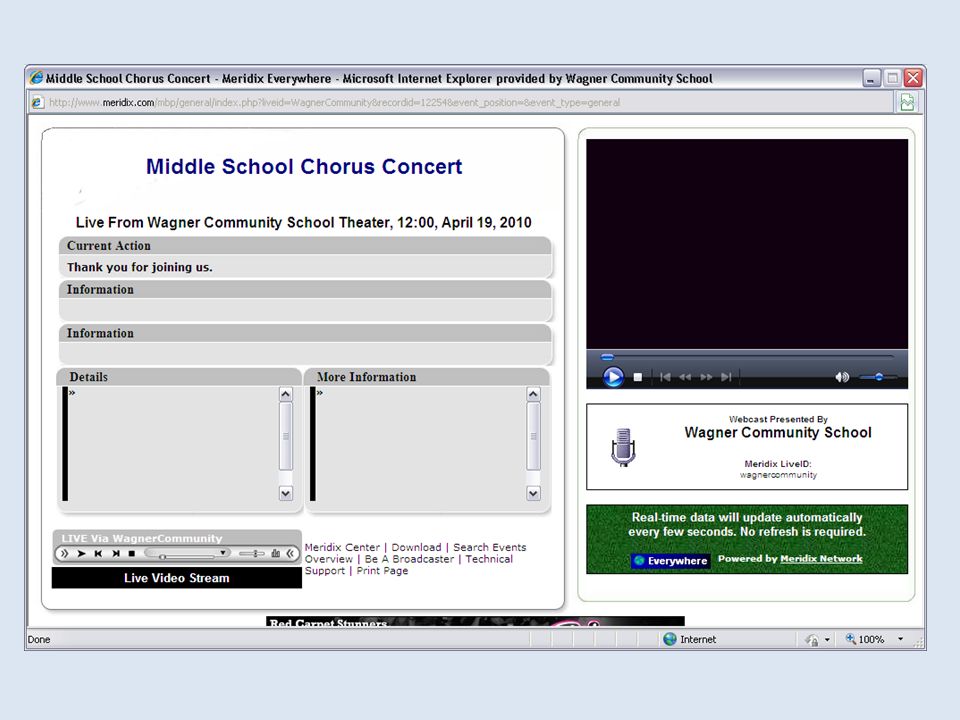Close the Internet Explorer window

point(913,78)
